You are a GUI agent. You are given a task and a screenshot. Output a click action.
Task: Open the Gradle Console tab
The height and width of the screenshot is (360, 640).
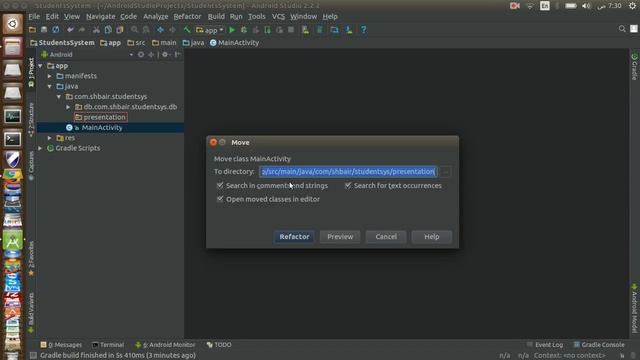[x=599, y=345]
